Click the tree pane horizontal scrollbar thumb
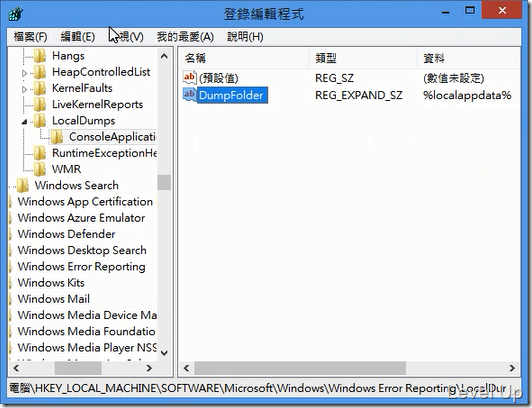 [78, 368]
